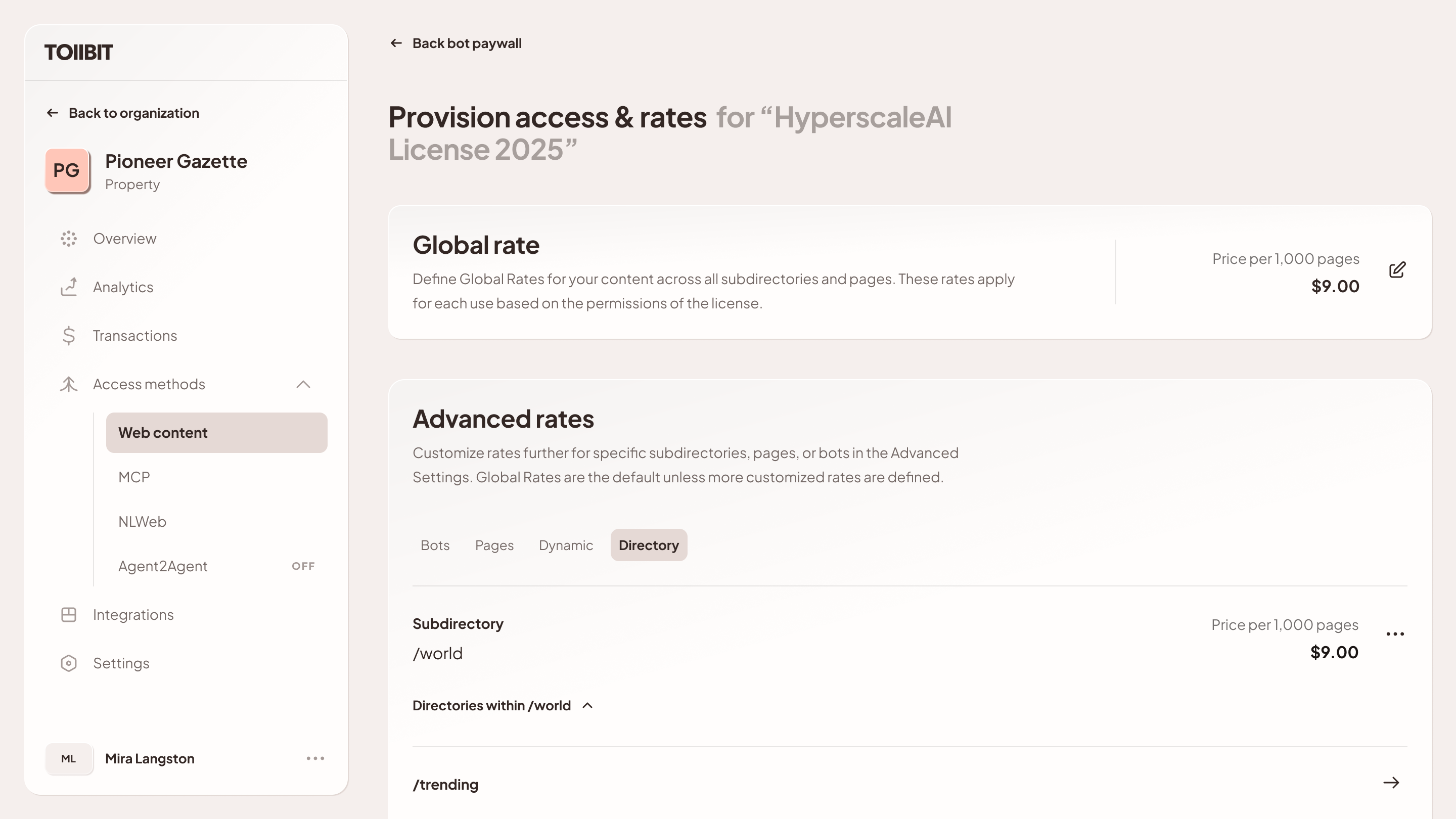Image resolution: width=1456 pixels, height=819 pixels.
Task: Click the Access methods arrow icon
Action: click(303, 384)
